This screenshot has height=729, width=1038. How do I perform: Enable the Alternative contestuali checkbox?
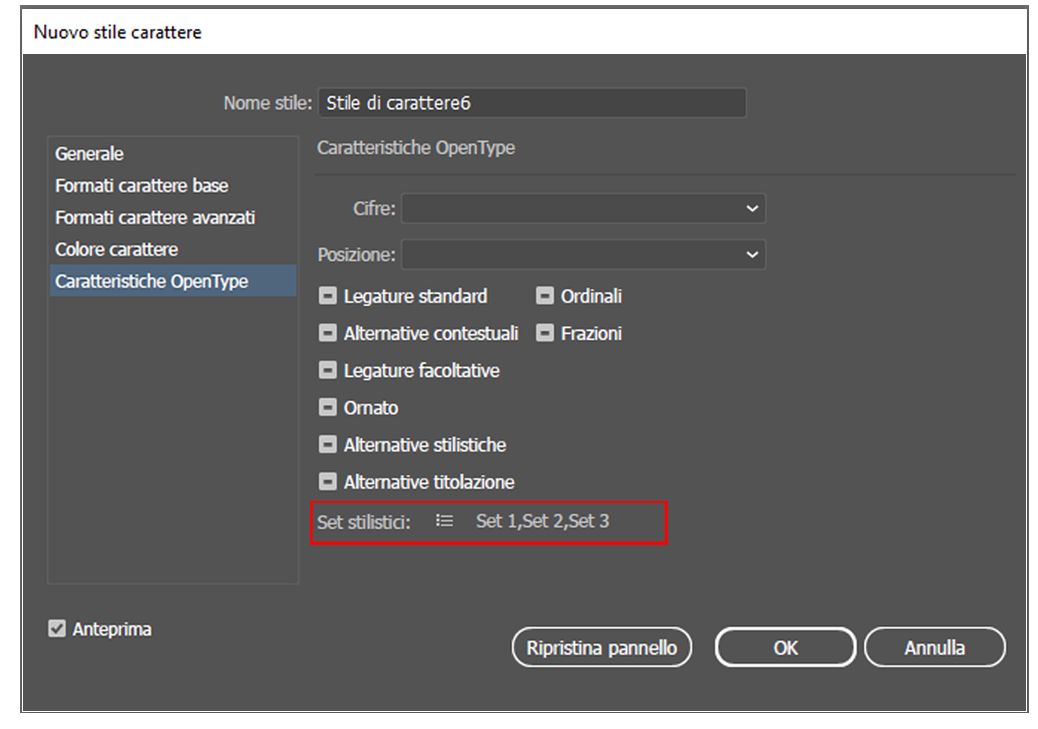[328, 333]
